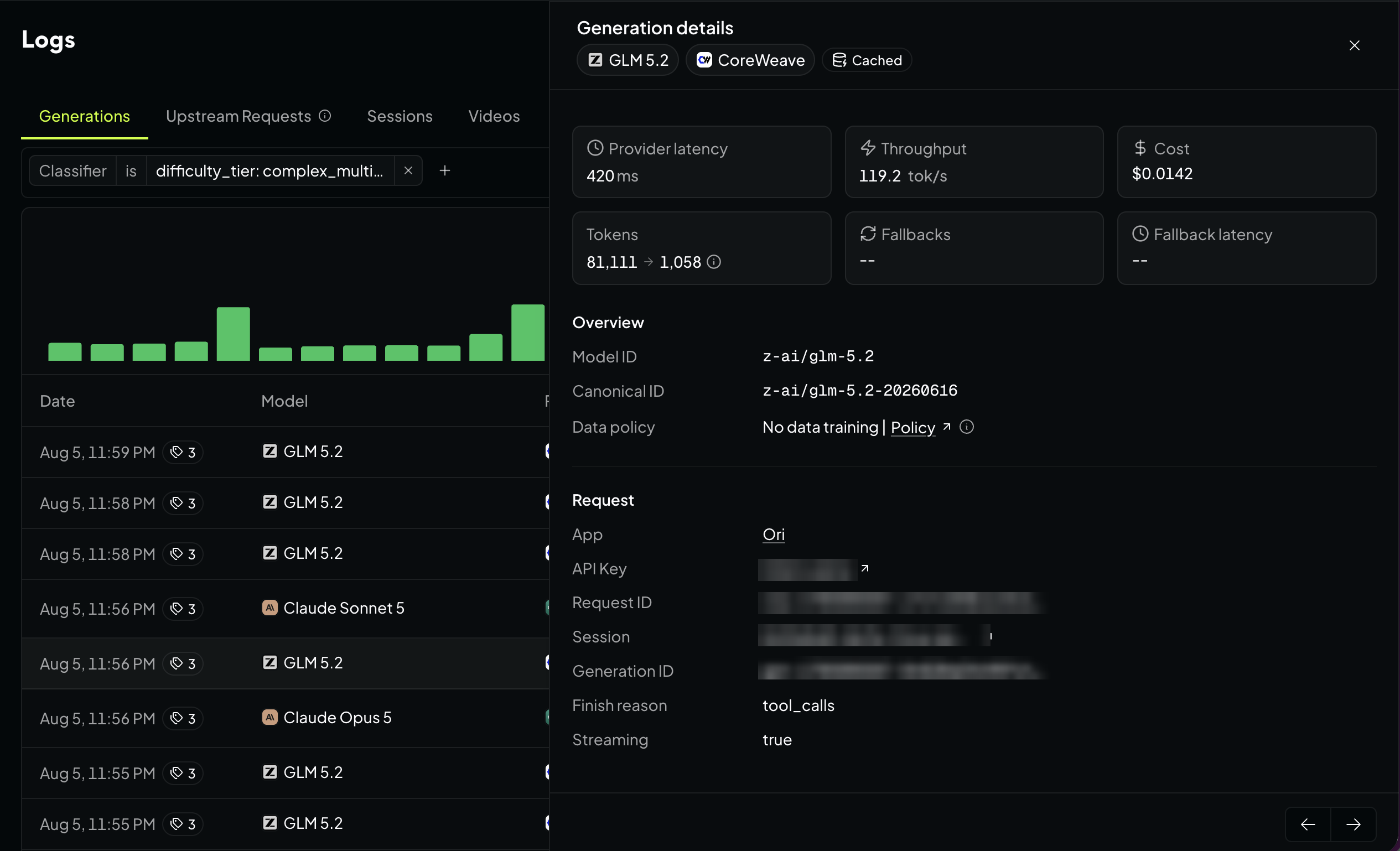Select the Claude Sonnet 5 row
This screenshot has height=851, width=1400.
[285, 609]
